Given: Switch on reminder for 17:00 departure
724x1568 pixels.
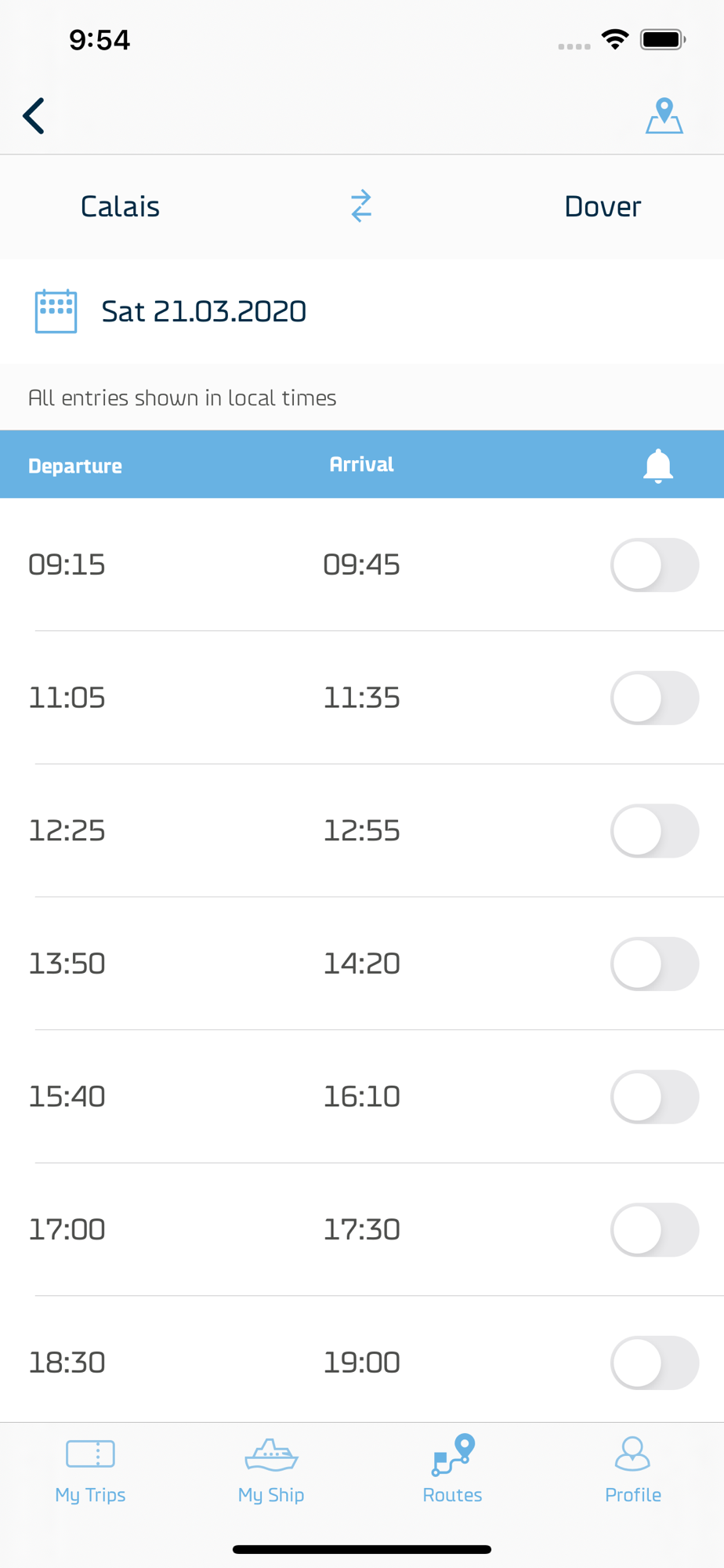Looking at the screenshot, I should tap(655, 1230).
